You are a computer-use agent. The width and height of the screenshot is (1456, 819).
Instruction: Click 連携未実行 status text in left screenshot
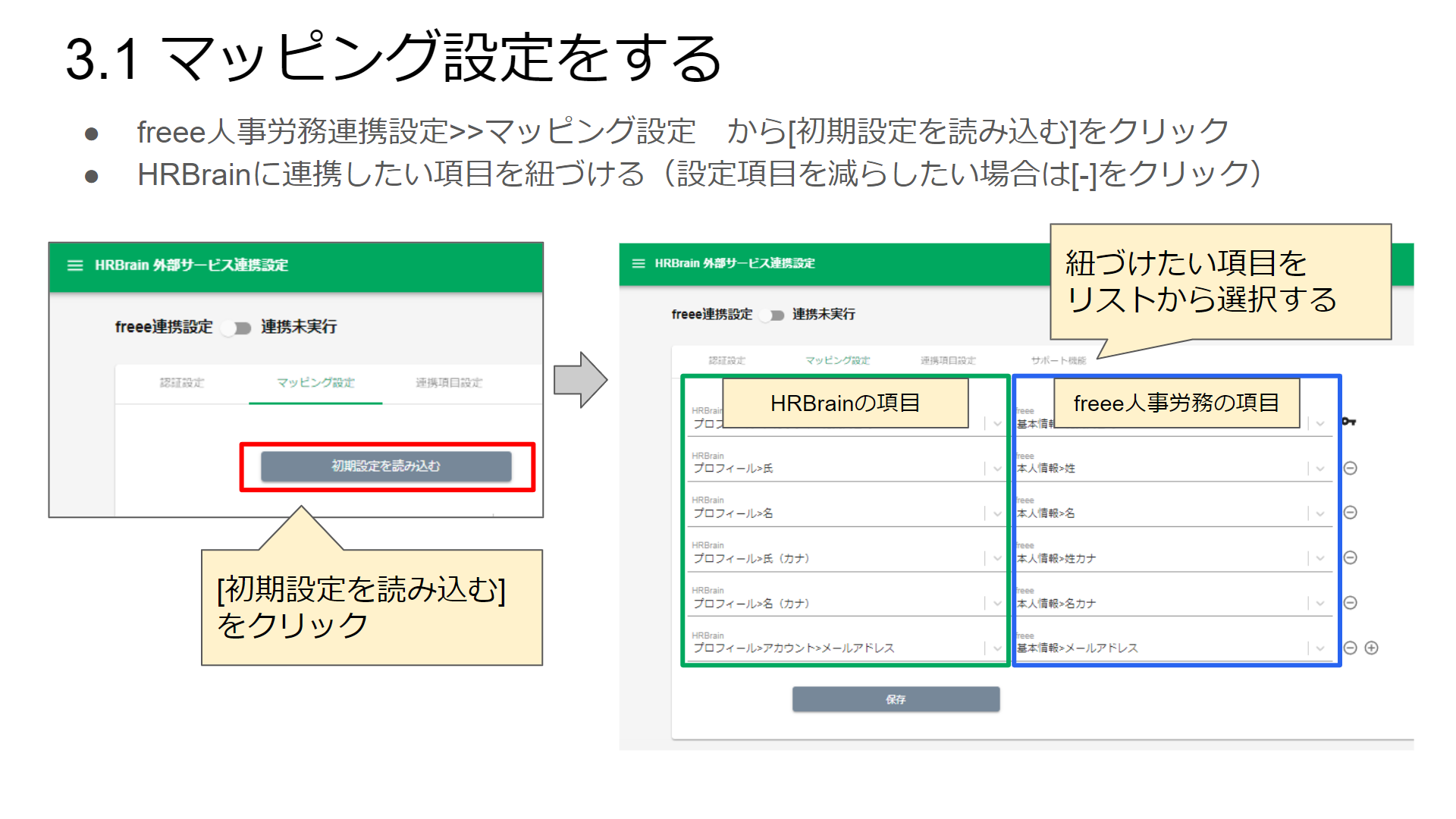coord(299,327)
